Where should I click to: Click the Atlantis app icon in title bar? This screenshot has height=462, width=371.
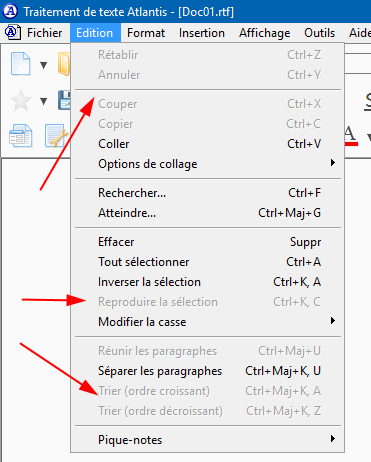[x=10, y=11]
